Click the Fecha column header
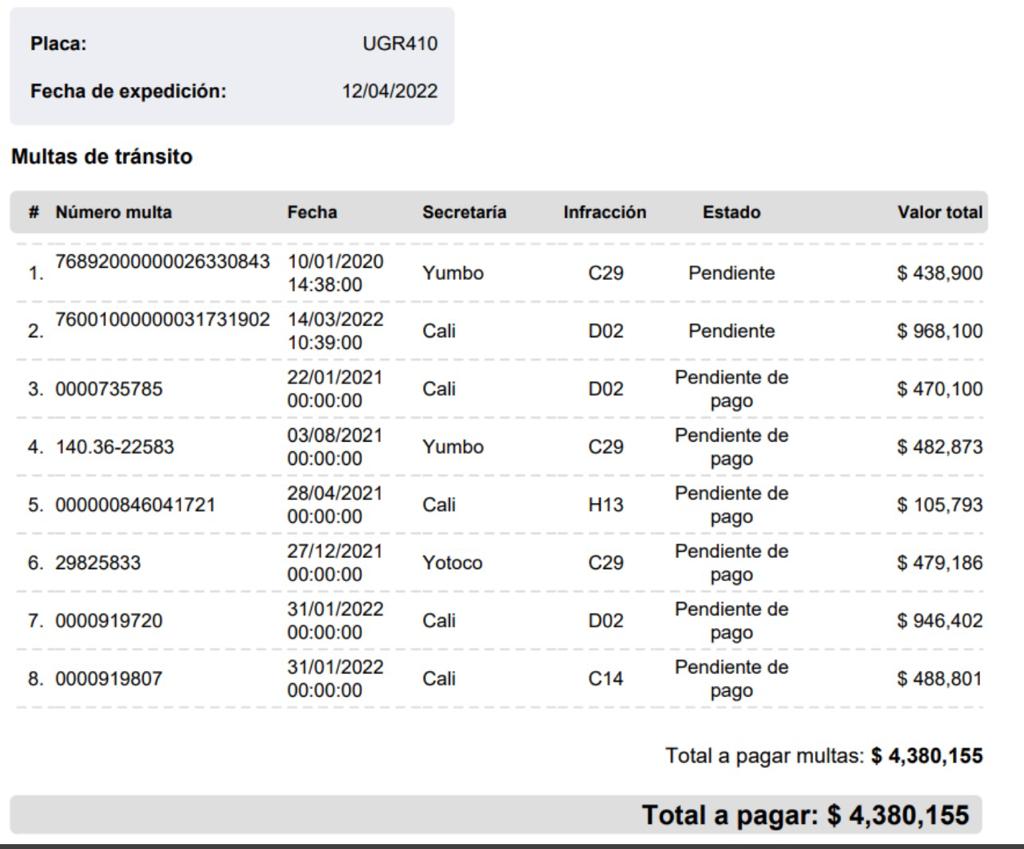Viewport: 1024px width, 849px height. point(312,212)
